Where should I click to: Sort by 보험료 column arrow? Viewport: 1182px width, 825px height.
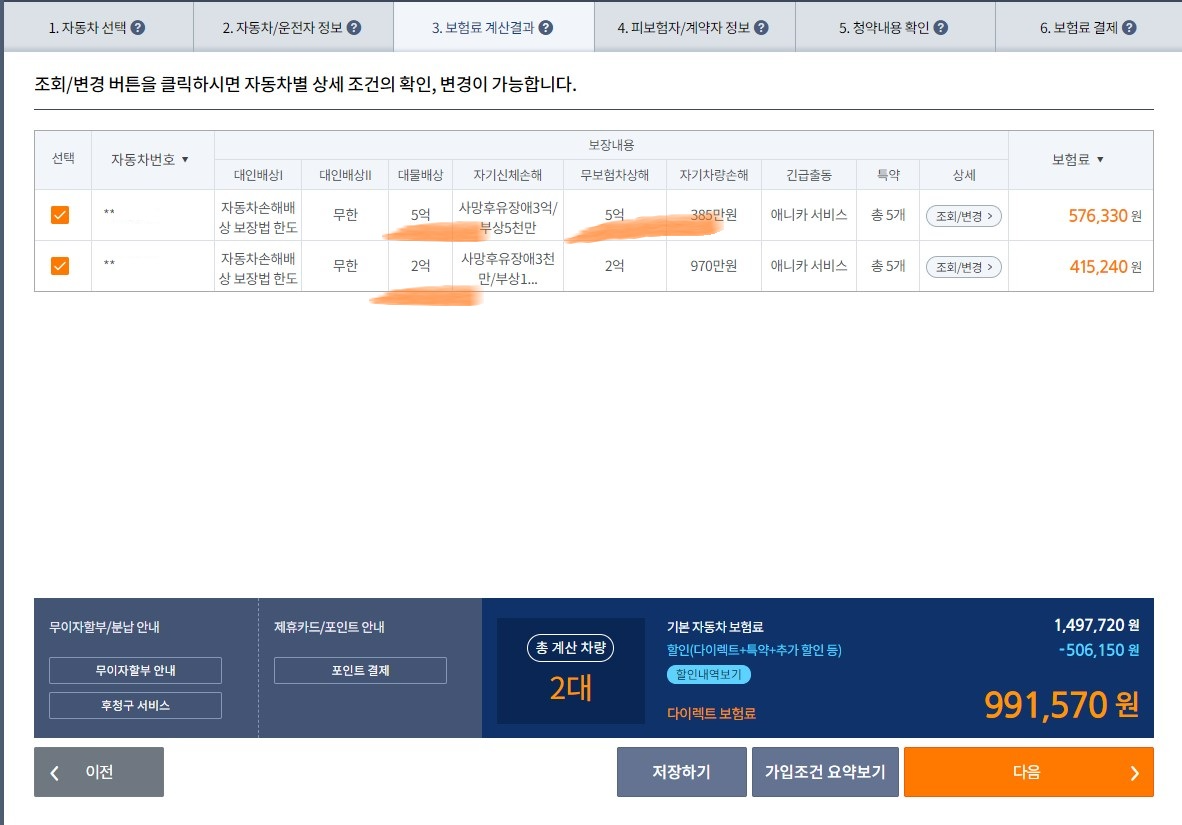1100,160
